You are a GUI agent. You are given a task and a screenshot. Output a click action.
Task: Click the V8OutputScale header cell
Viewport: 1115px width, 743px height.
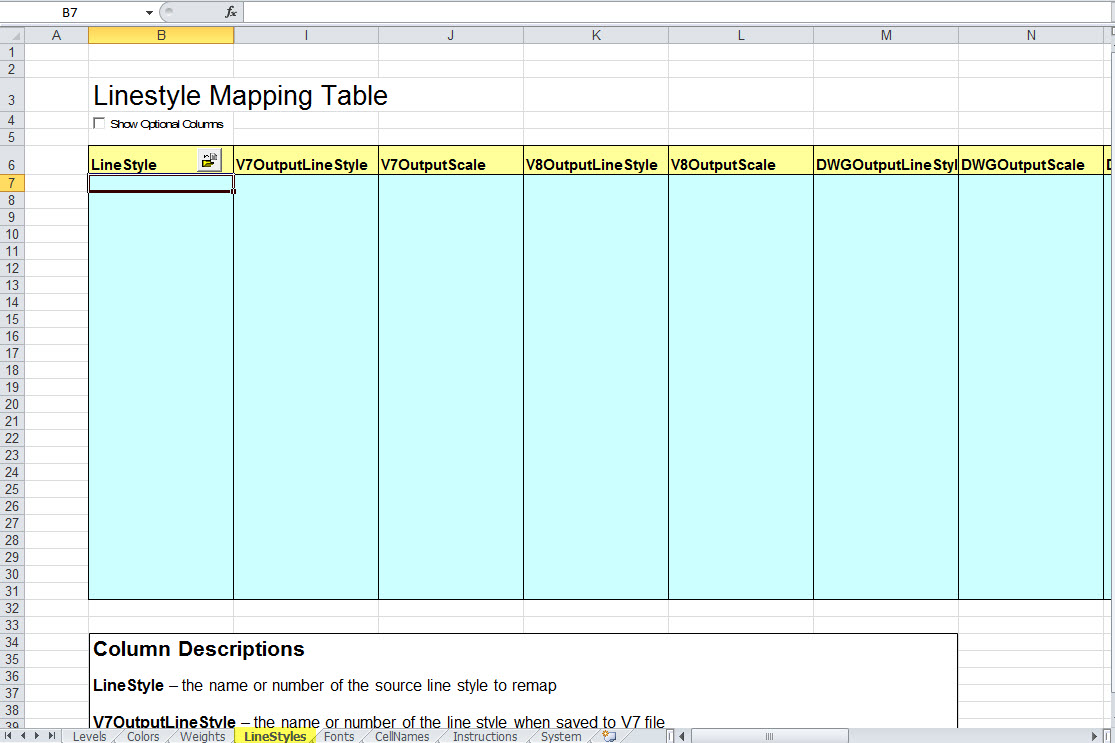click(x=742, y=161)
